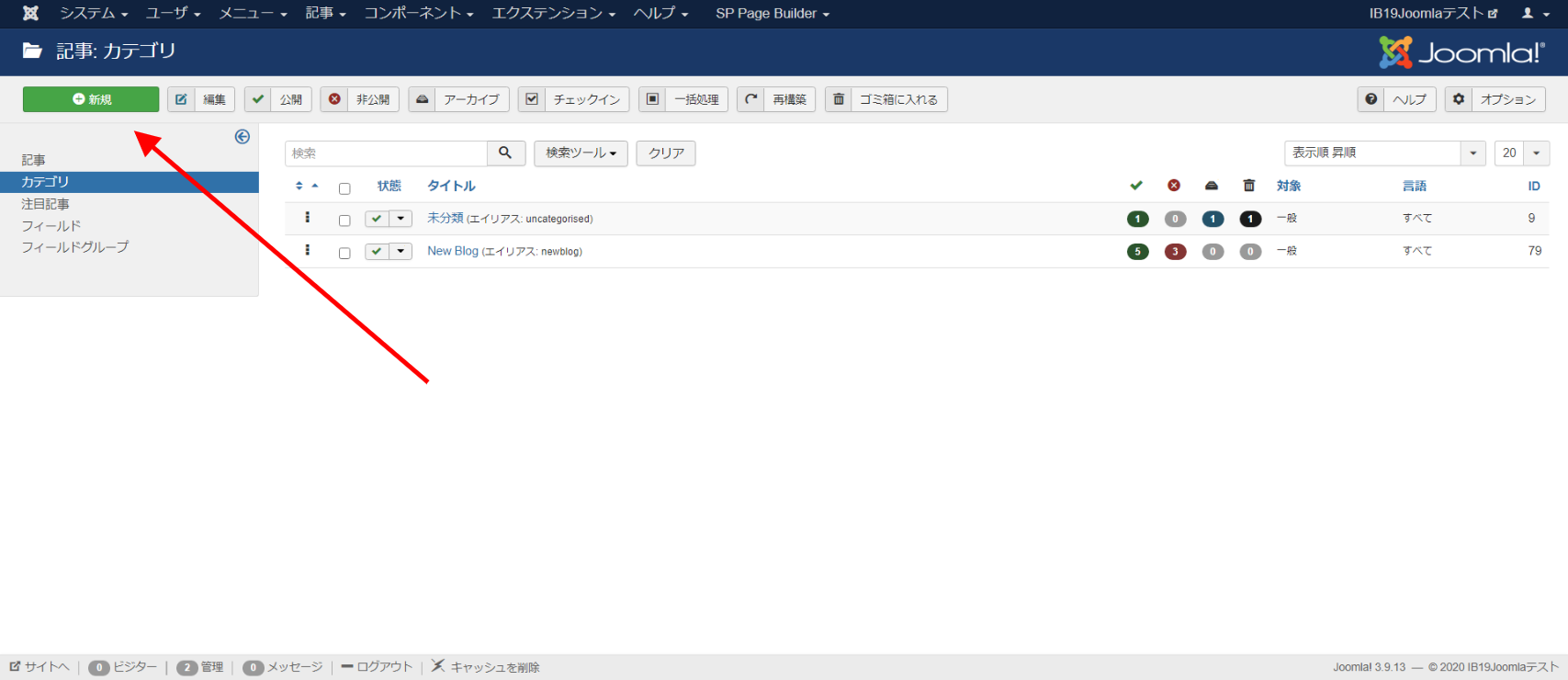The width and height of the screenshot is (1568, 680).
Task: Check the checkbox for New Blog row
Action: [x=344, y=253]
